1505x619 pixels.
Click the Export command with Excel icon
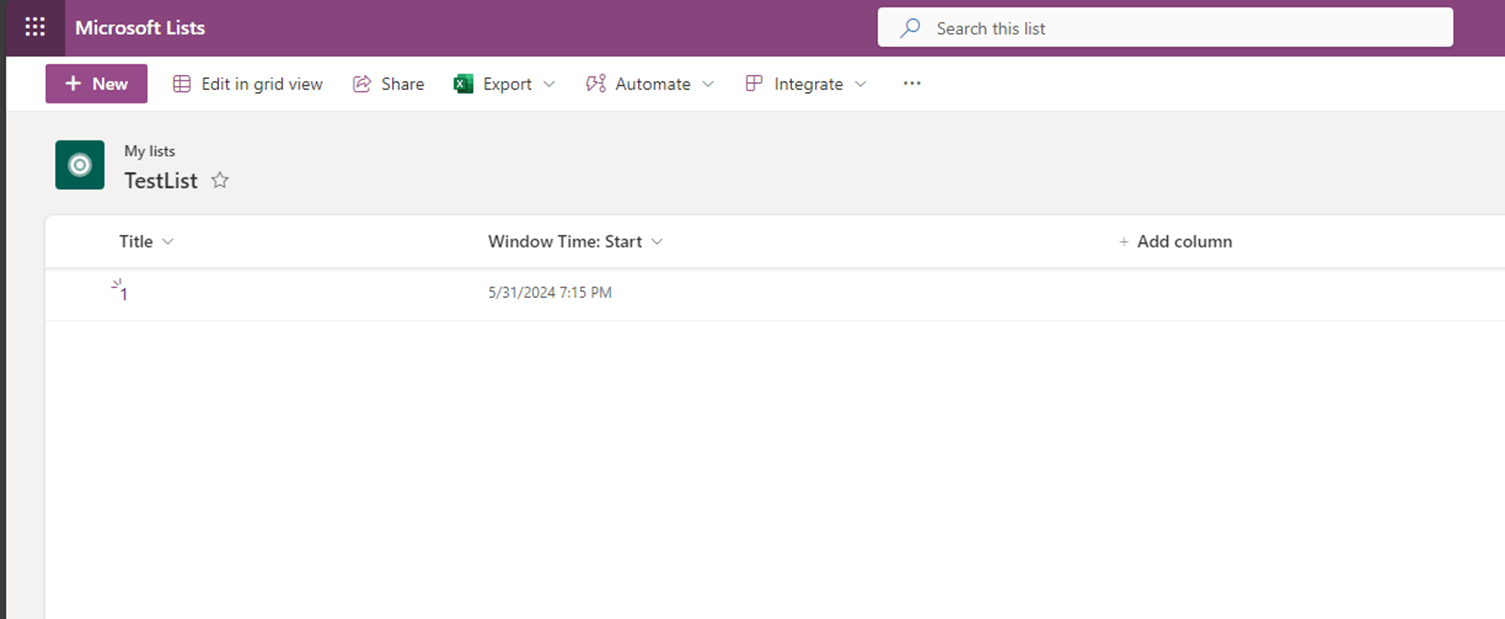[x=493, y=84]
